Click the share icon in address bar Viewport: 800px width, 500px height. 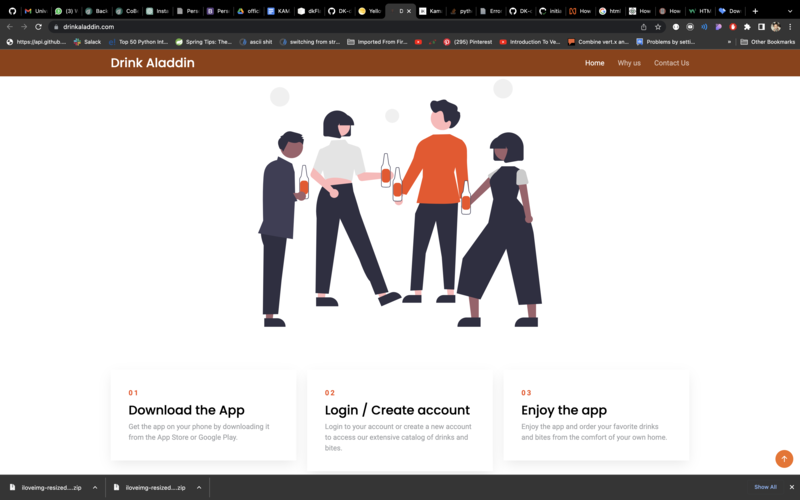[x=643, y=27]
